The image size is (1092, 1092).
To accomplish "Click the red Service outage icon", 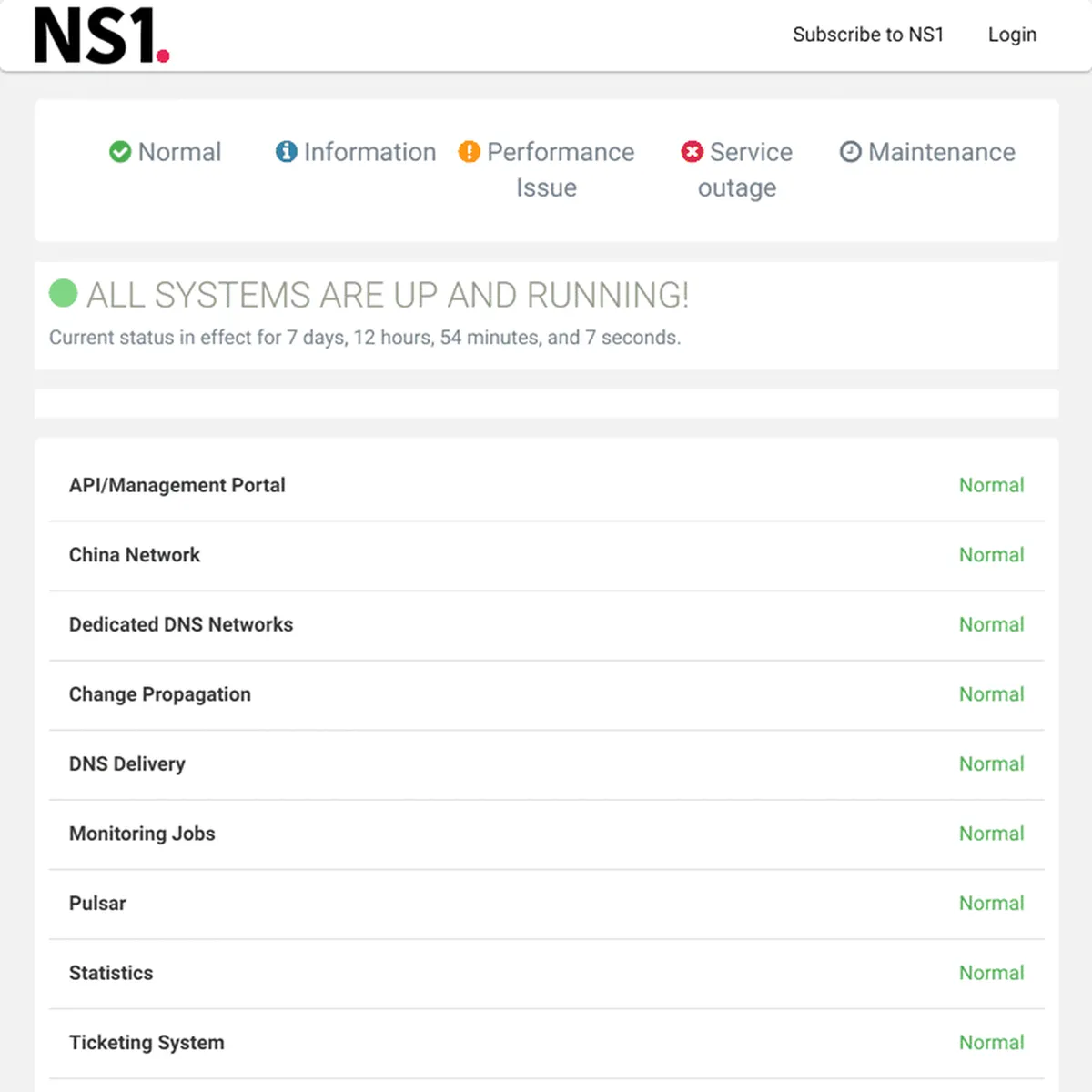I will (693, 152).
